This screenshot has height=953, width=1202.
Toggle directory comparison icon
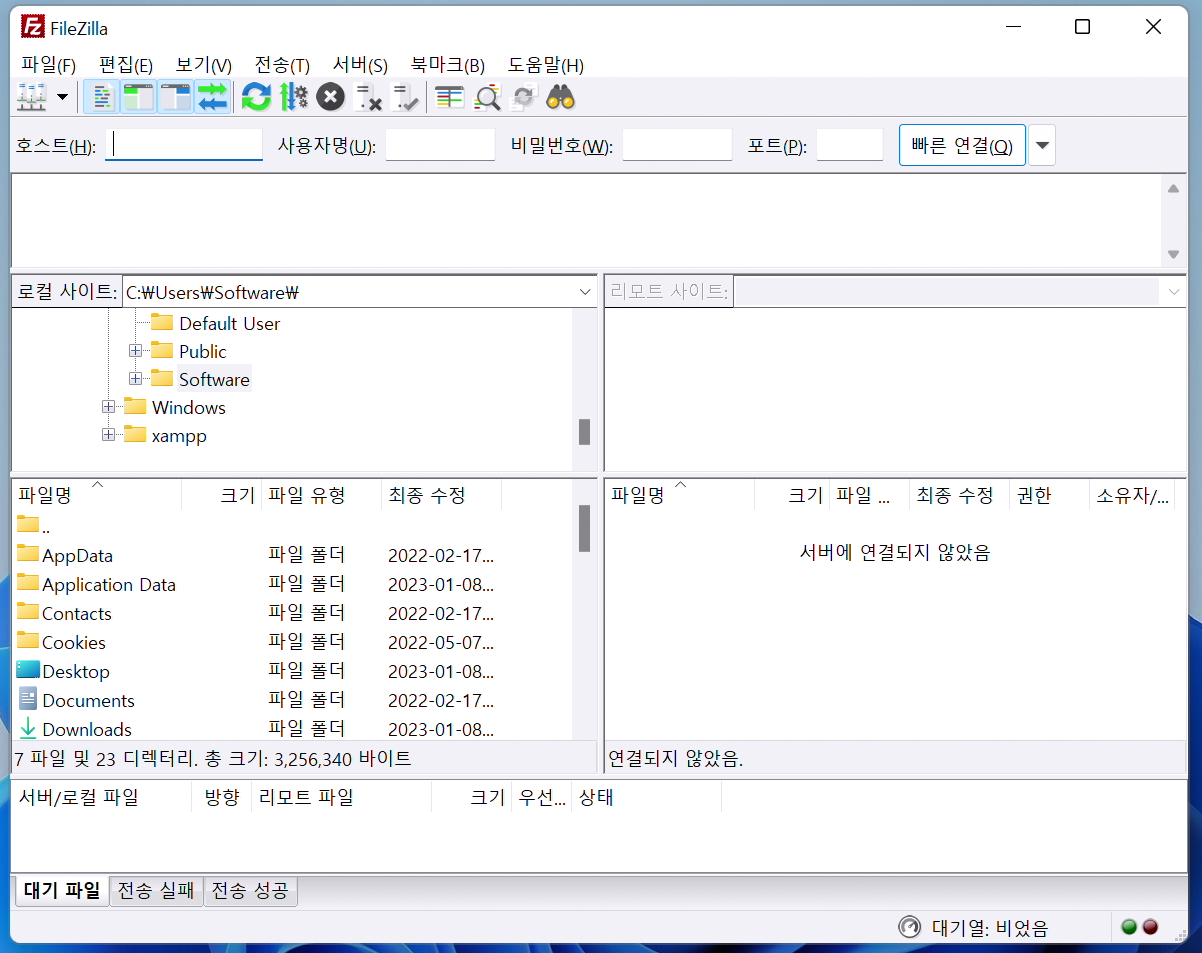click(486, 97)
